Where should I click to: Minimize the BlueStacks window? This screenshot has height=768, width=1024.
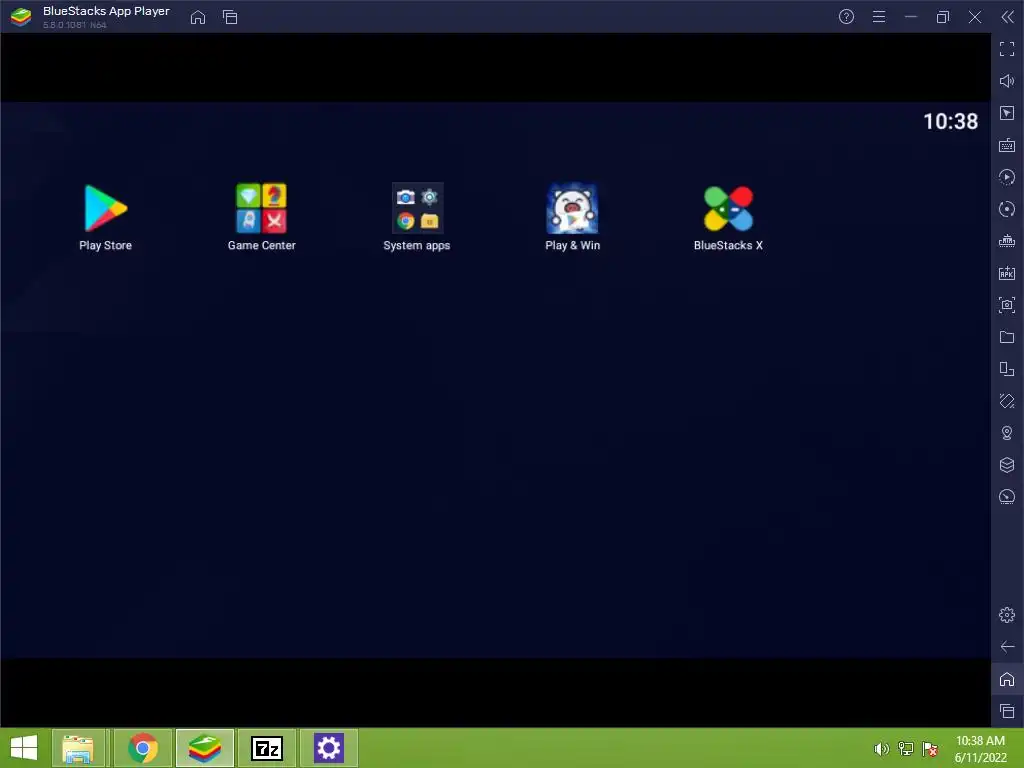[911, 17]
